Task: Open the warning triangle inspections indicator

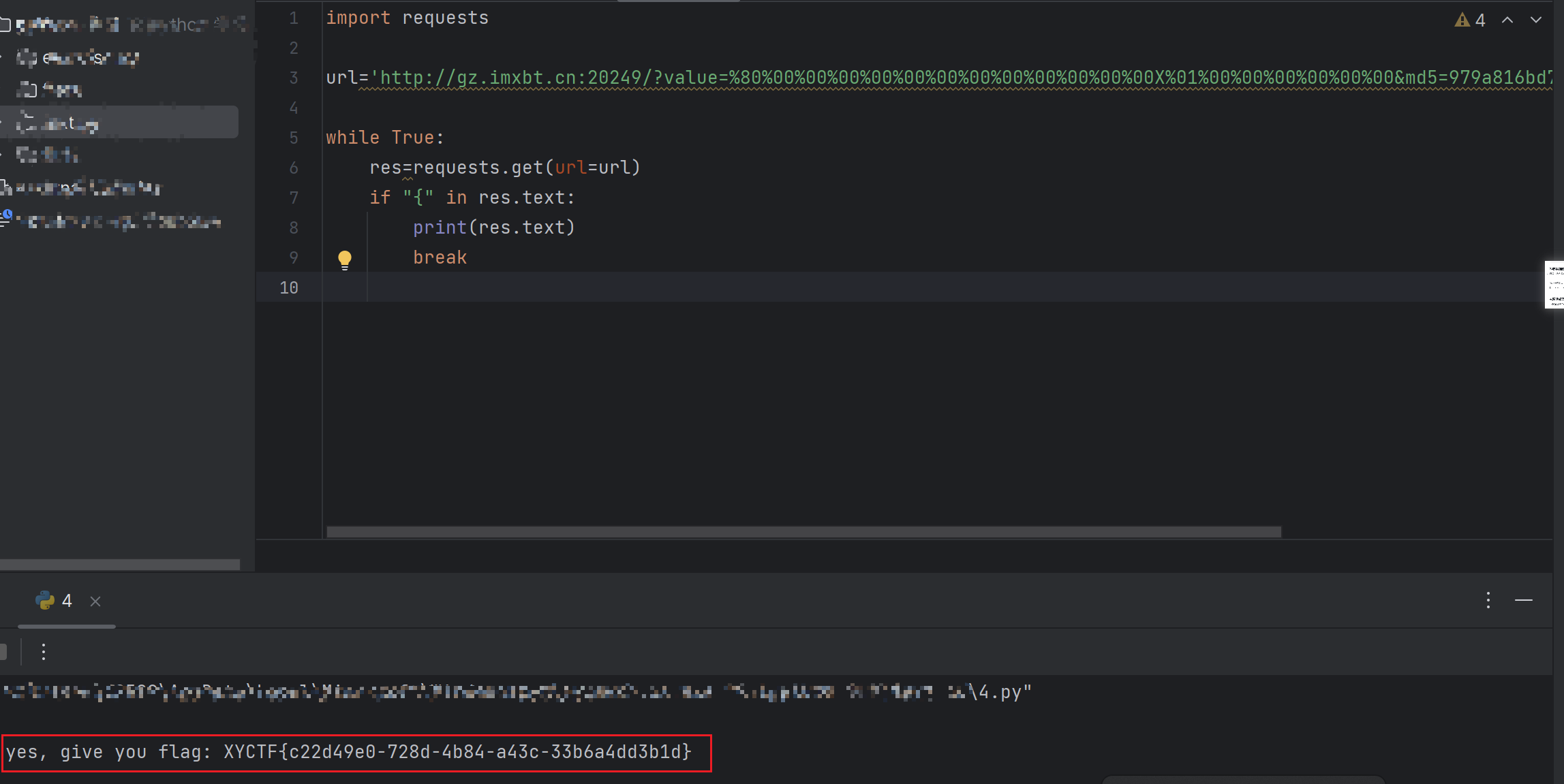Action: click(x=1462, y=20)
